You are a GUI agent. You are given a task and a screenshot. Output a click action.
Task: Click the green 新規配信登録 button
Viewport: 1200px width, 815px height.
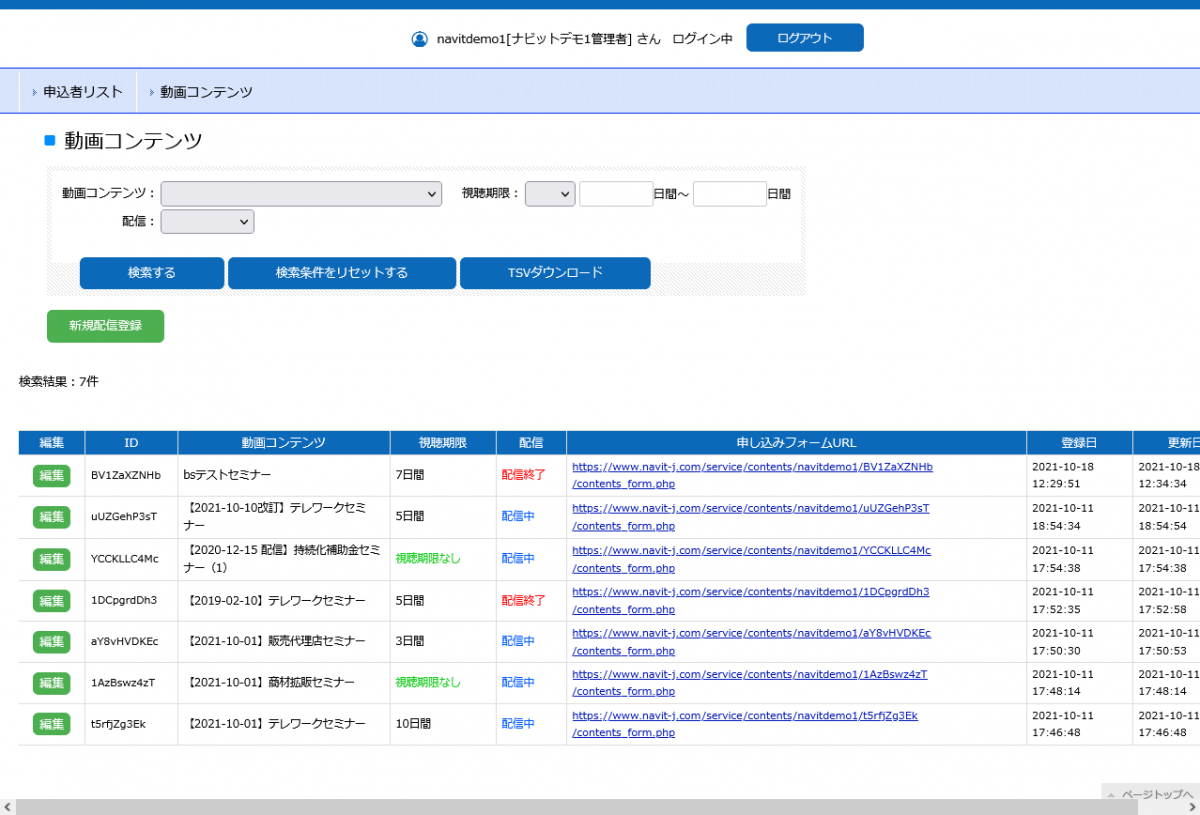(x=105, y=326)
